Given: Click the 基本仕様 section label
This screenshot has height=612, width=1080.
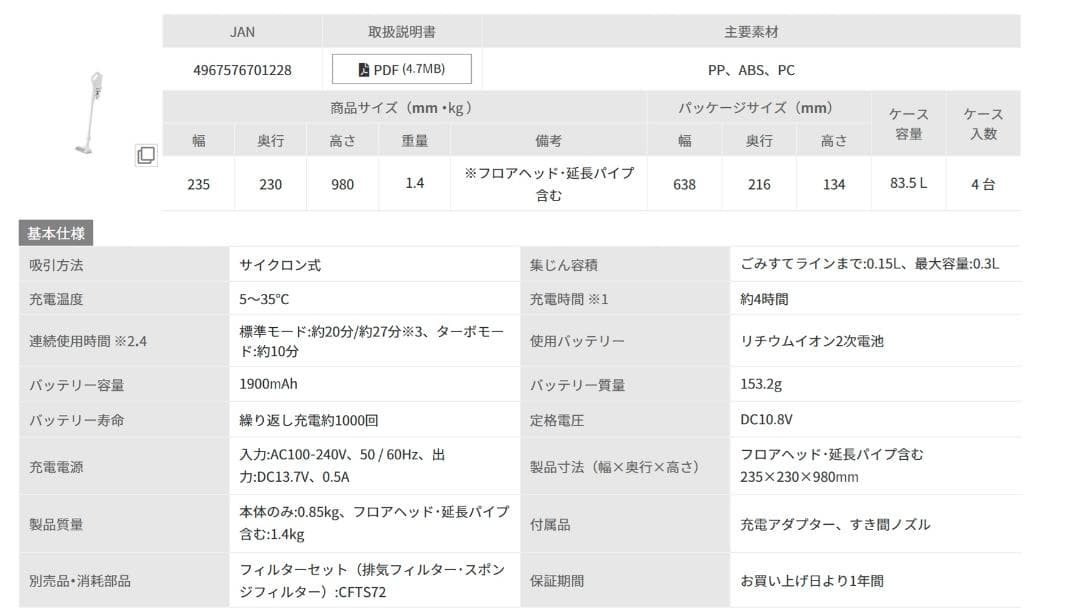Looking at the screenshot, I should (56, 234).
